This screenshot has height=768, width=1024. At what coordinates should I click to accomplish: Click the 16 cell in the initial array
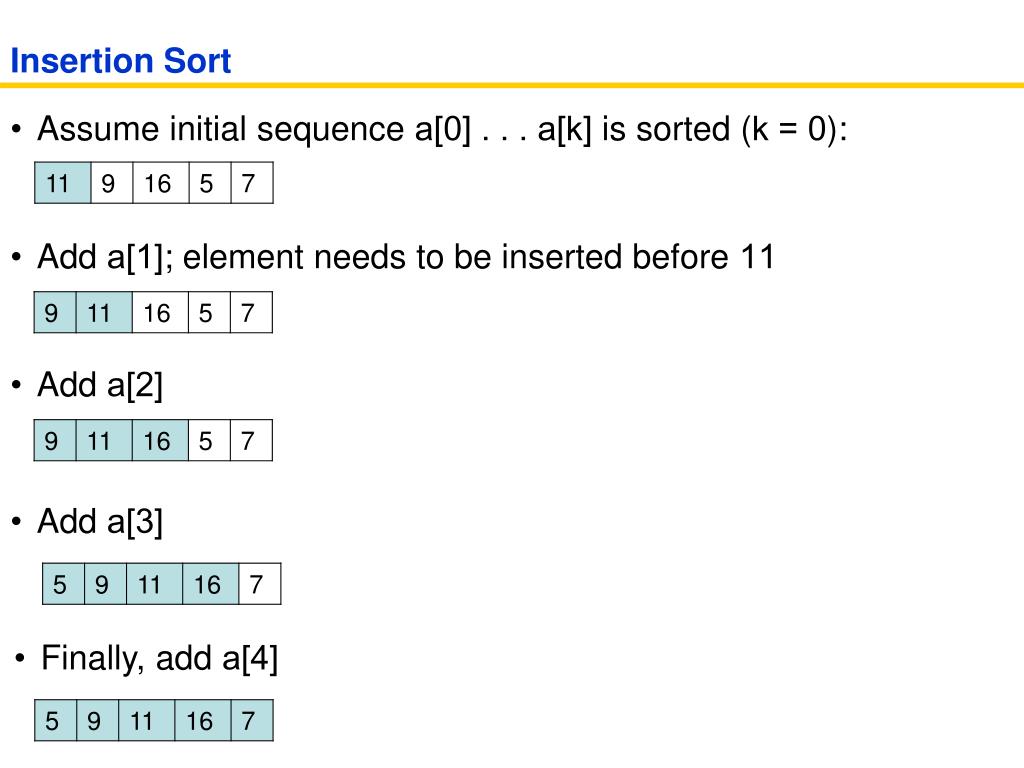161,183
